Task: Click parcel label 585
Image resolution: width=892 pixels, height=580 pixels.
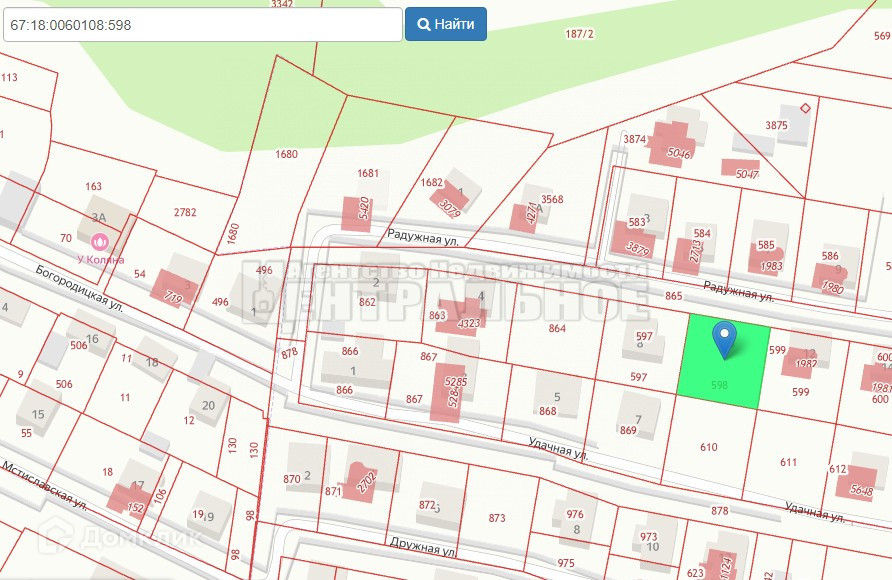Action: 766,245
